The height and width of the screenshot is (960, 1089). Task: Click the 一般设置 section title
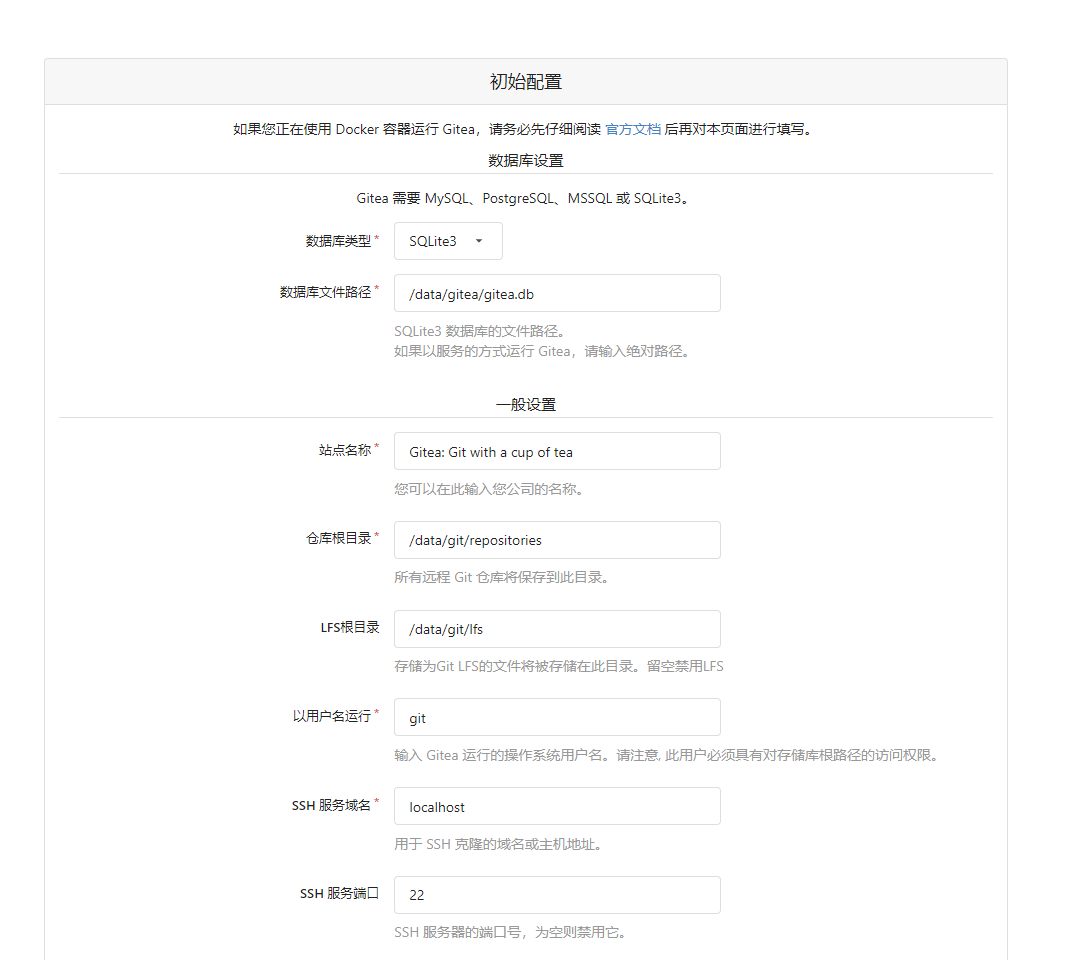coord(526,404)
